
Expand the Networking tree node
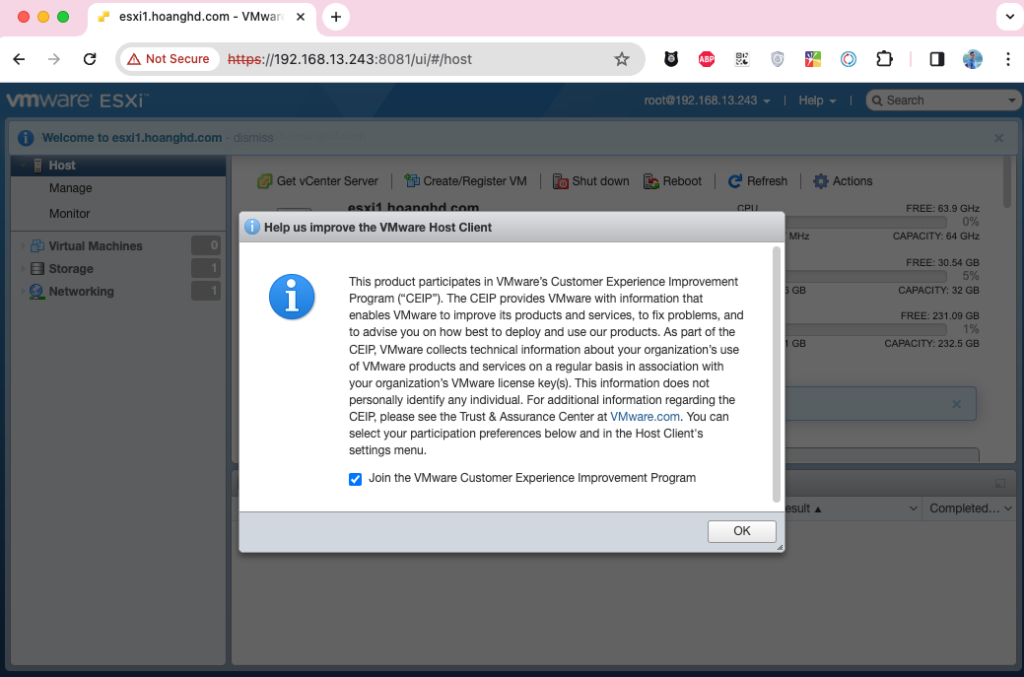[23, 291]
